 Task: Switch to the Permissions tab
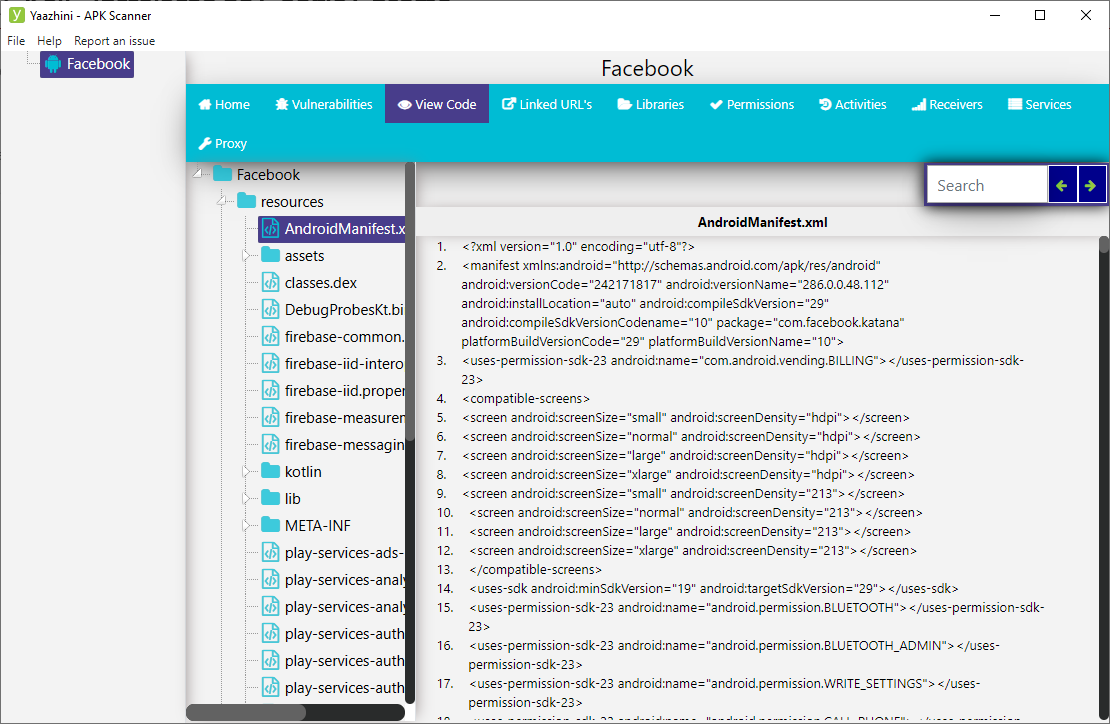pos(753,104)
